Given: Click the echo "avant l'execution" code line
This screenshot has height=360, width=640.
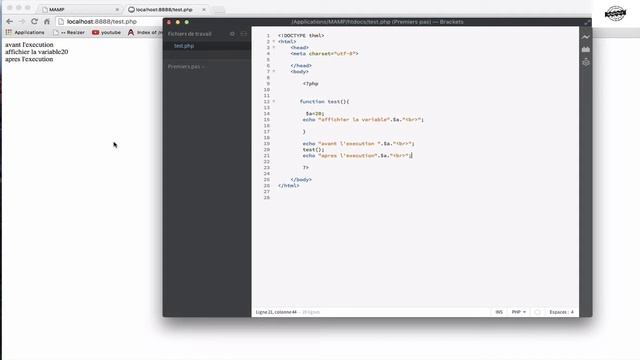Looking at the screenshot, I should [x=358, y=144].
